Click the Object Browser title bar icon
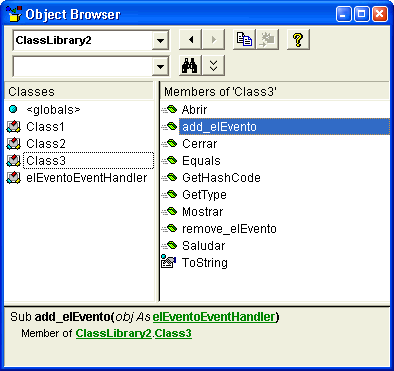Image resolution: width=394 pixels, height=371 pixels. pyautogui.click(x=14, y=14)
